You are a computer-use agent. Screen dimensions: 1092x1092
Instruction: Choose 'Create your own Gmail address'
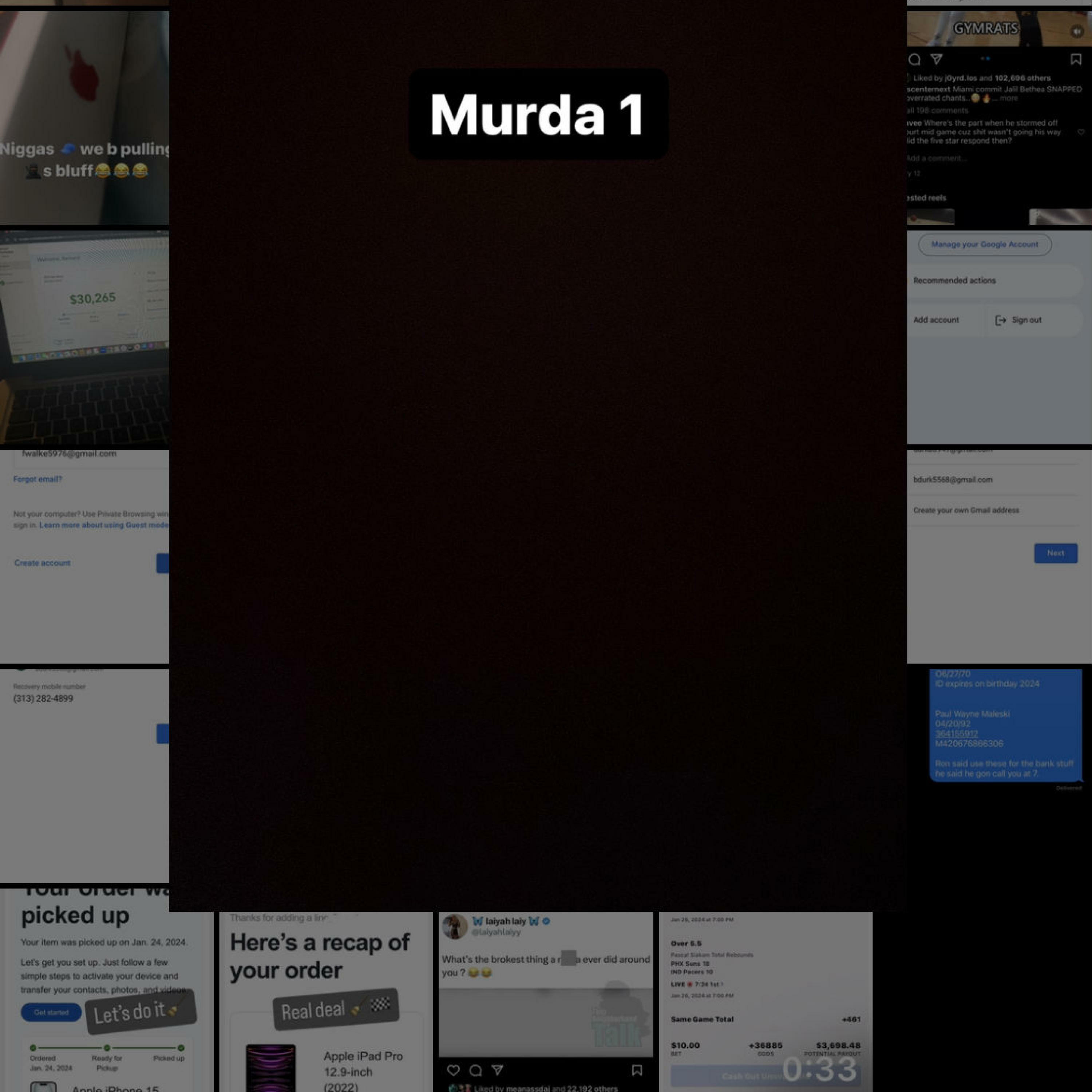[x=966, y=510]
